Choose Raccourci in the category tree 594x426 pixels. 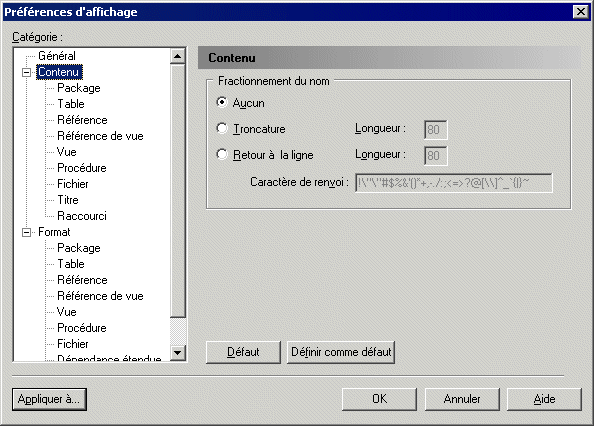click(x=82, y=216)
